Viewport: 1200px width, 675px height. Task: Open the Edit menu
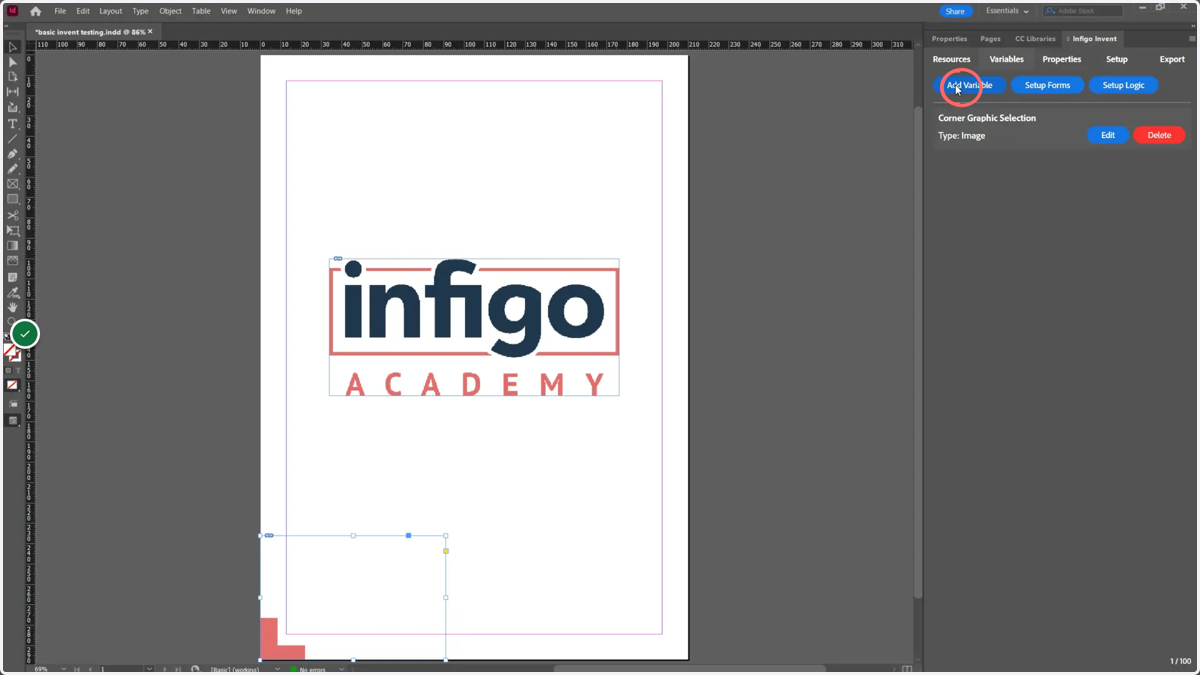tap(83, 11)
